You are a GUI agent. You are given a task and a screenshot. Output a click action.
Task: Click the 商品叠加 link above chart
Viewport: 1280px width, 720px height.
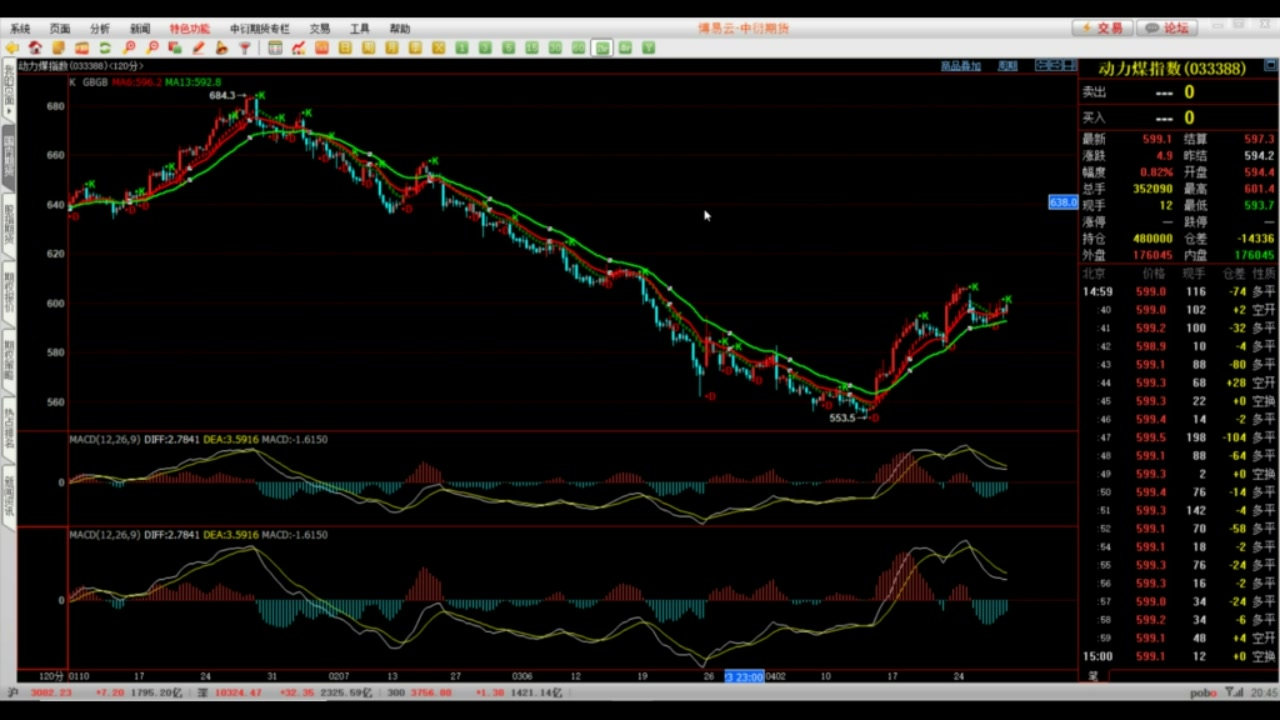point(961,66)
